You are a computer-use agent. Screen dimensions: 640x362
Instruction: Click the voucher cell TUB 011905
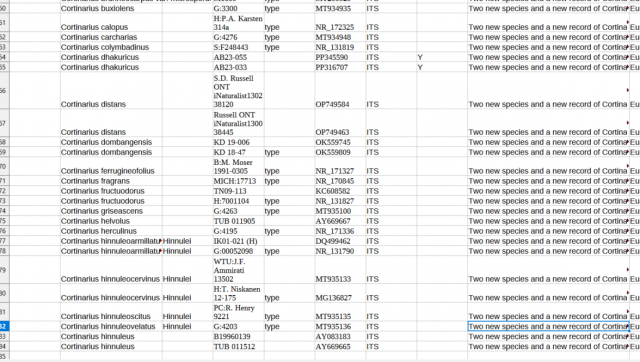point(238,221)
